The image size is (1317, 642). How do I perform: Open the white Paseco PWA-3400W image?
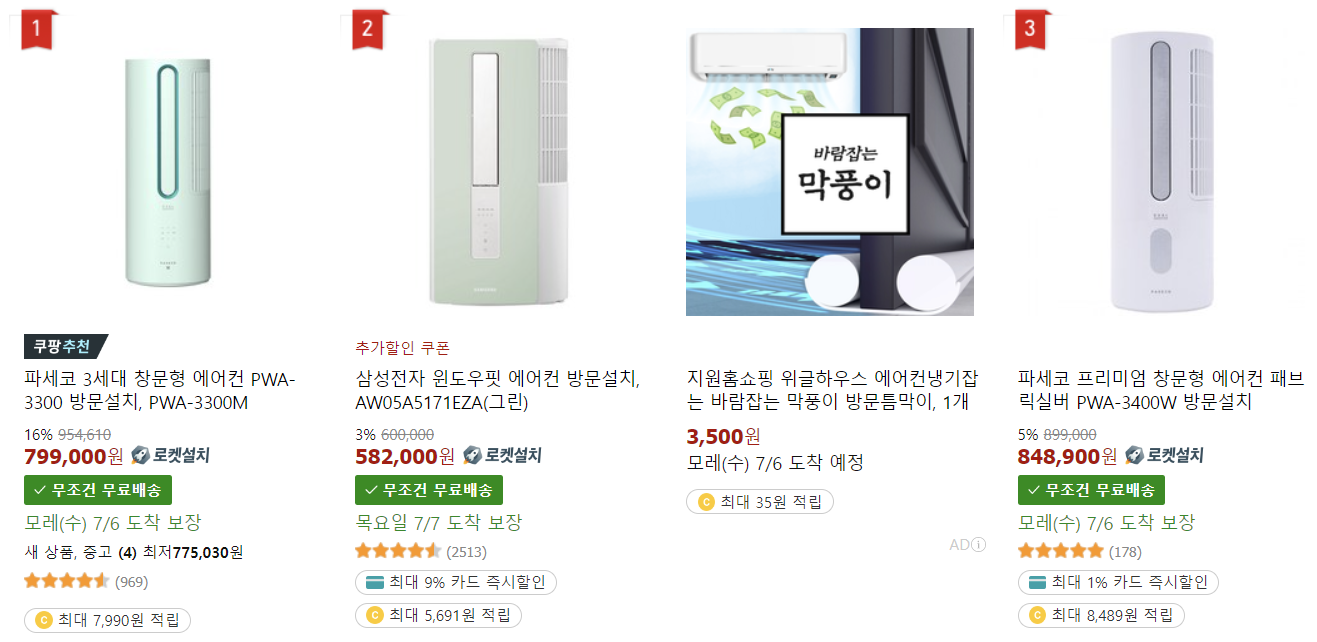tap(1161, 172)
